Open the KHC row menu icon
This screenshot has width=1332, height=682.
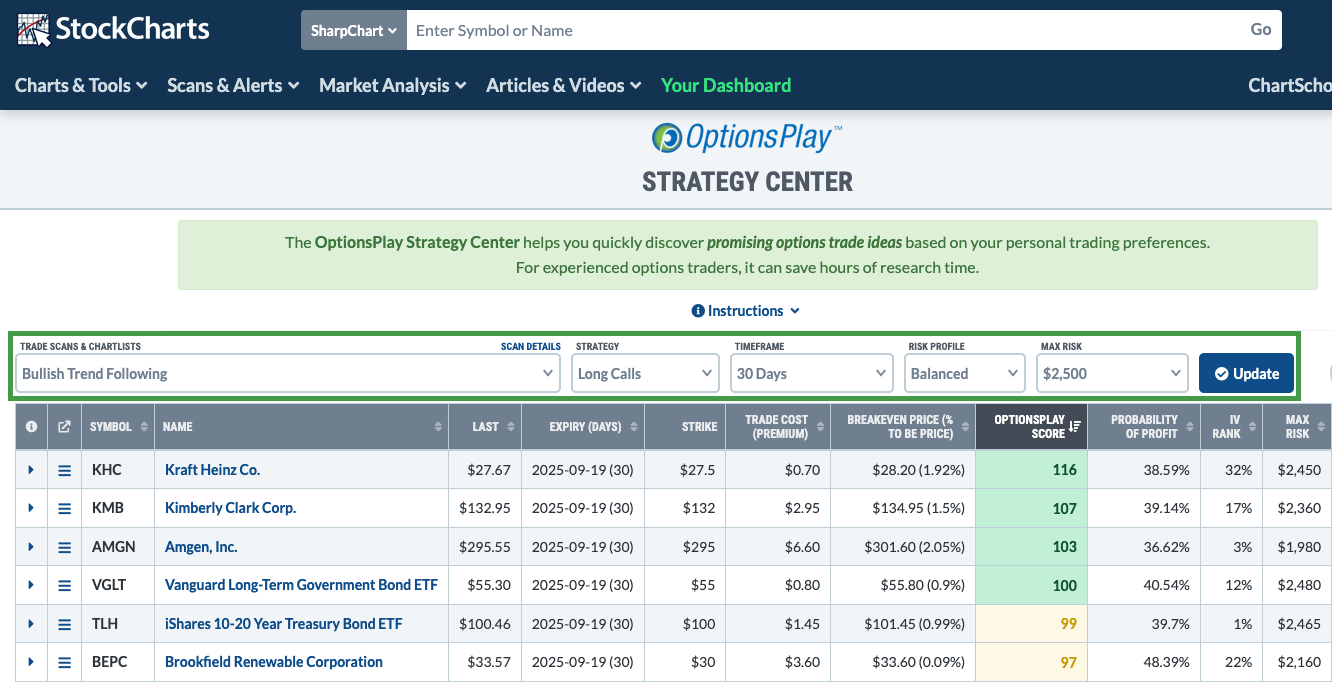65,470
